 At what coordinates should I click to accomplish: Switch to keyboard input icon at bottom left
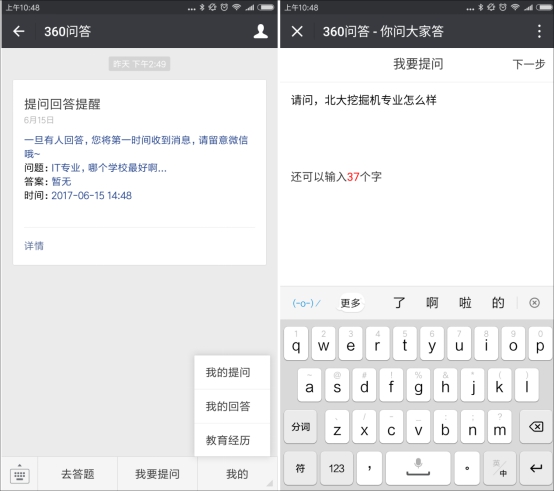19,474
